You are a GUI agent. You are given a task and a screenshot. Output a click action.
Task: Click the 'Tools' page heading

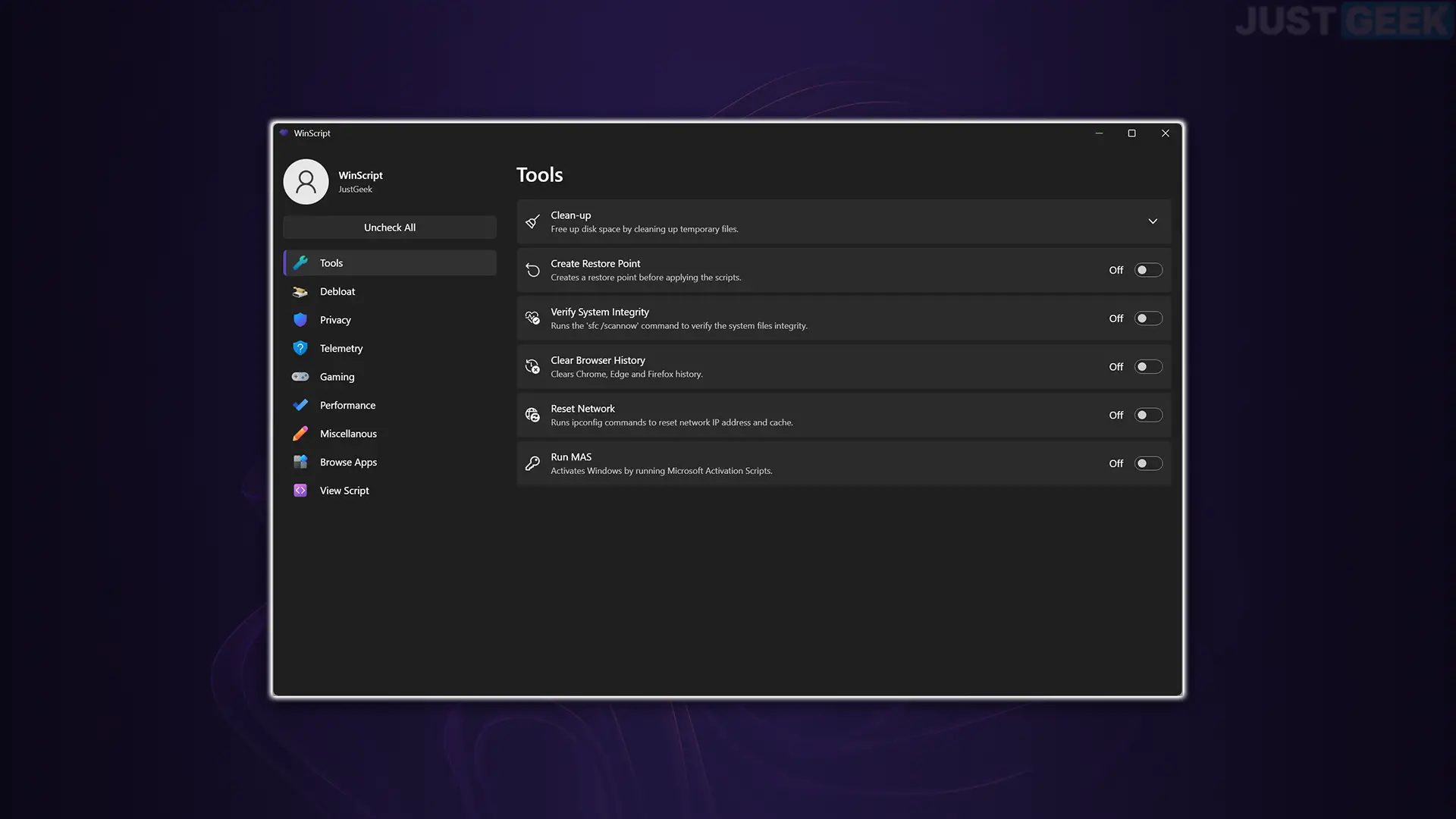click(540, 175)
